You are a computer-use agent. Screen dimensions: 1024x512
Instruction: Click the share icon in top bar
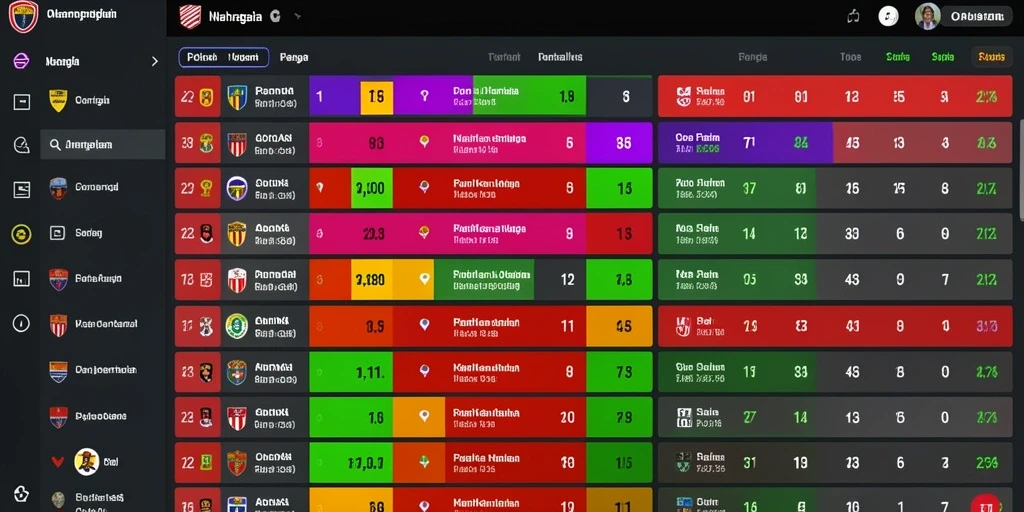click(x=853, y=16)
